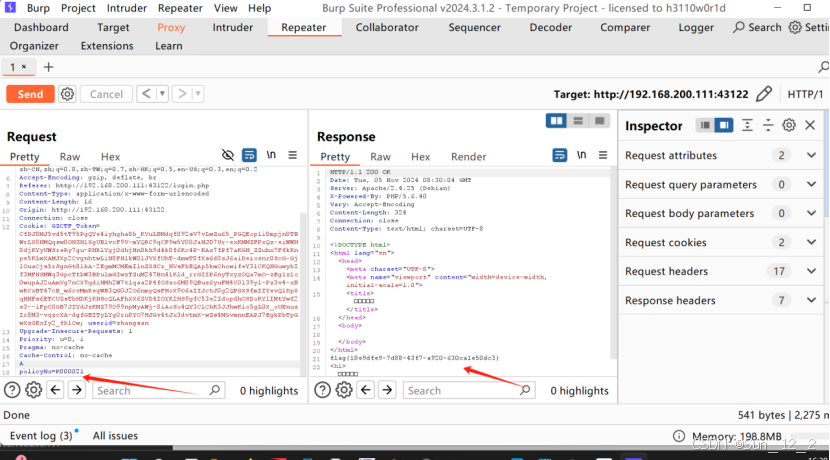Click the Memory info icon
The height and width of the screenshot is (460, 830).
tap(679, 436)
